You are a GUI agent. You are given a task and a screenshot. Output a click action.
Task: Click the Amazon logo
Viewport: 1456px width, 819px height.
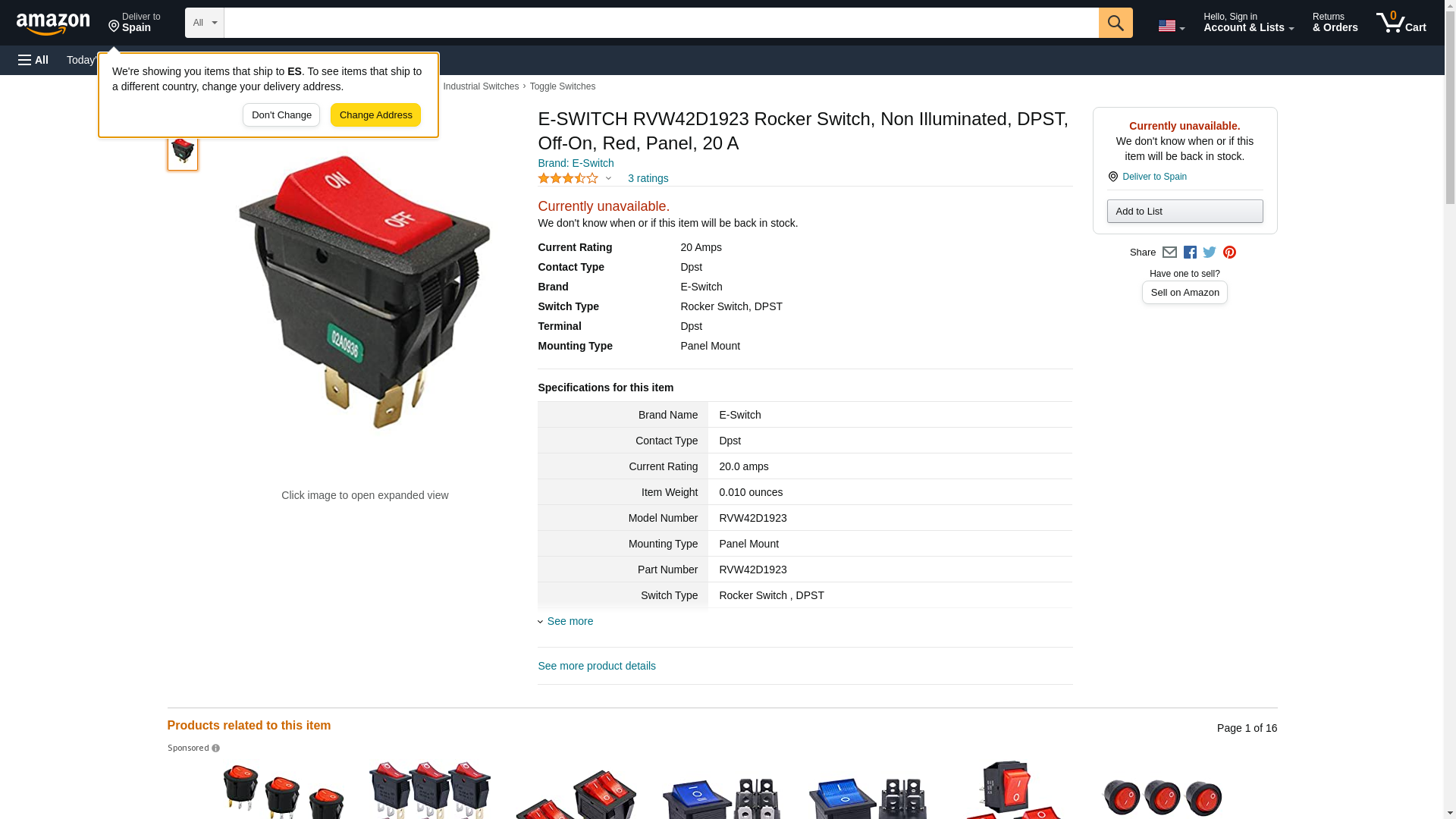point(53,24)
